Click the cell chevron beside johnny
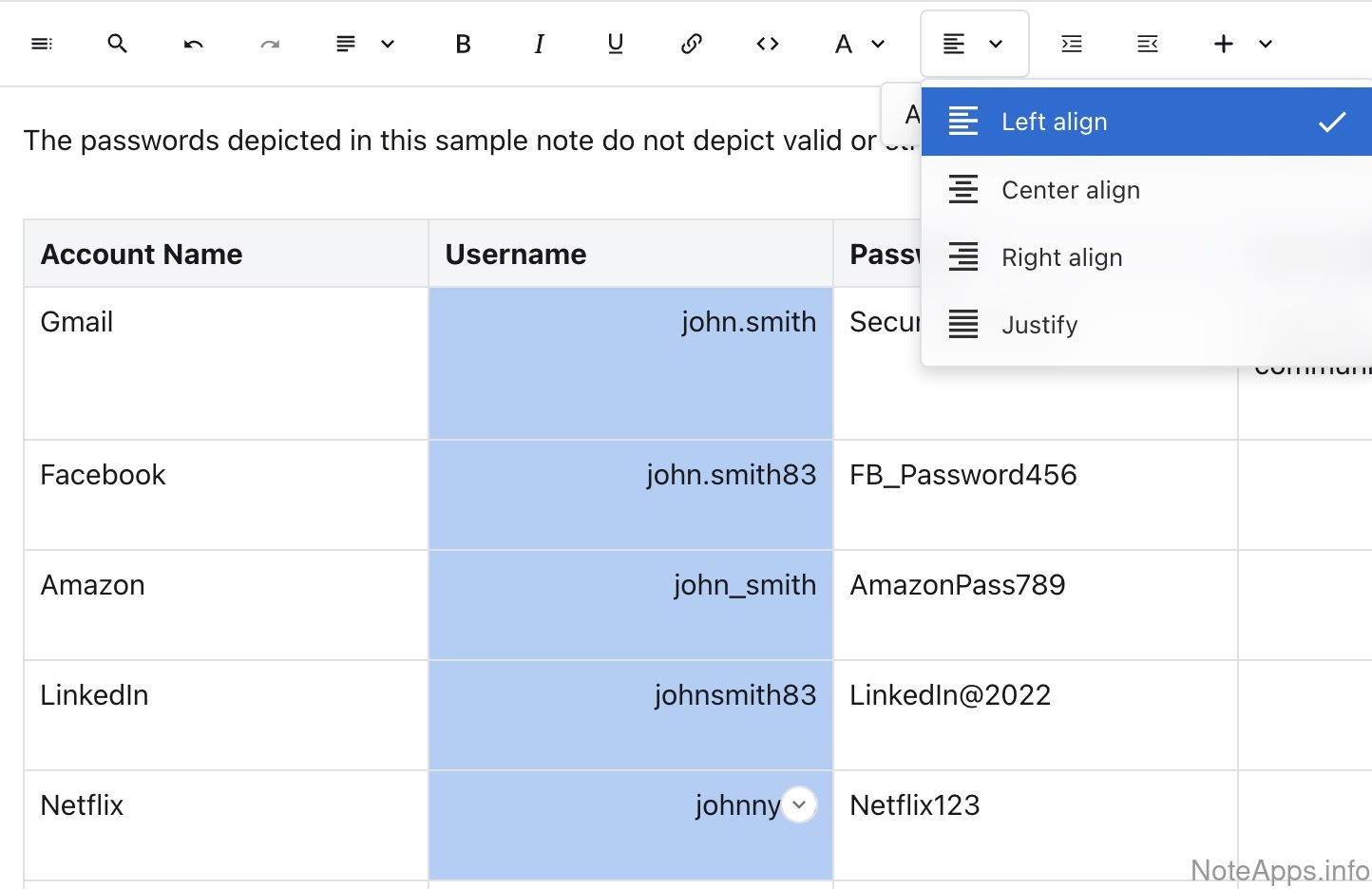The image size is (1372, 889). (800, 805)
